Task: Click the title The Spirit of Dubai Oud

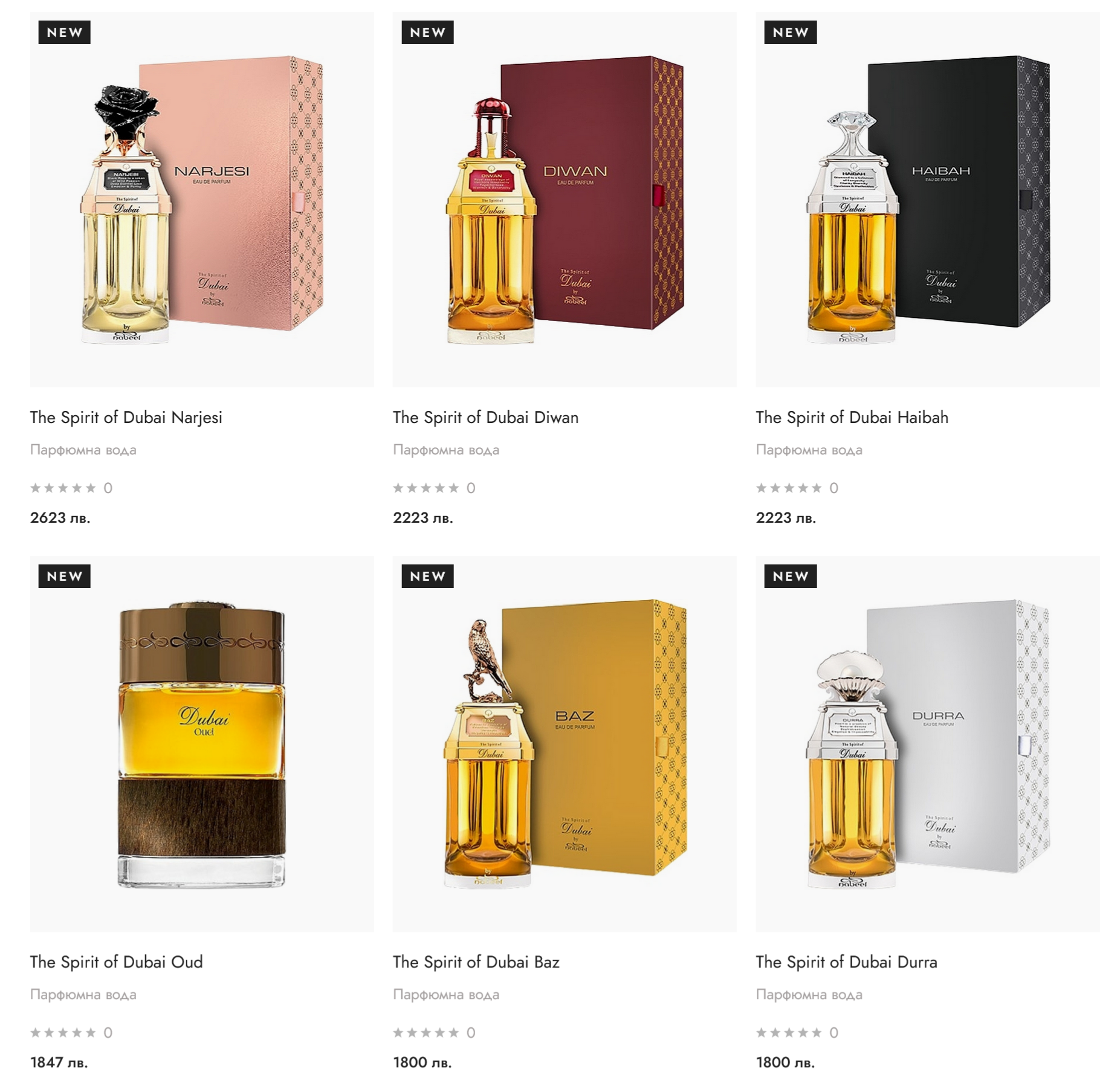Action: pyautogui.click(x=116, y=962)
